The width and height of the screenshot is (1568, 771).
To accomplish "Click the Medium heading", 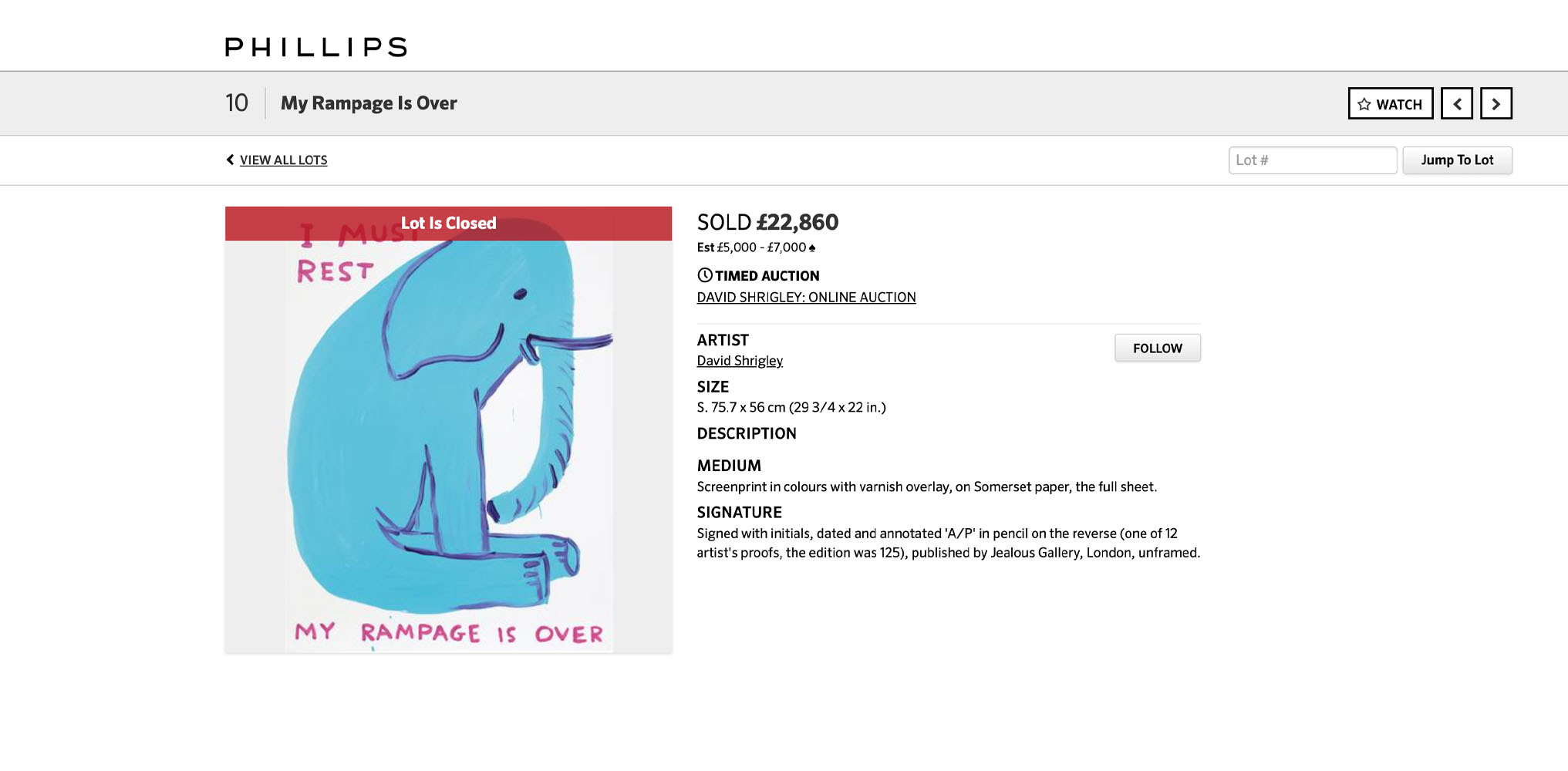I will tap(729, 466).
